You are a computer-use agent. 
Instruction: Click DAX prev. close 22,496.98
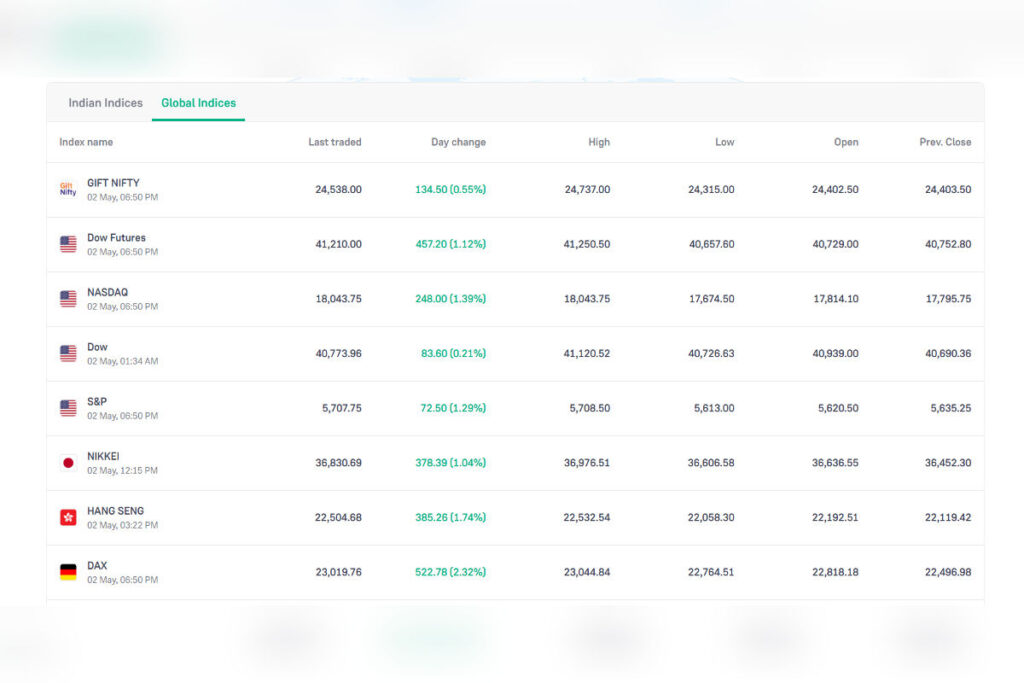tap(948, 572)
